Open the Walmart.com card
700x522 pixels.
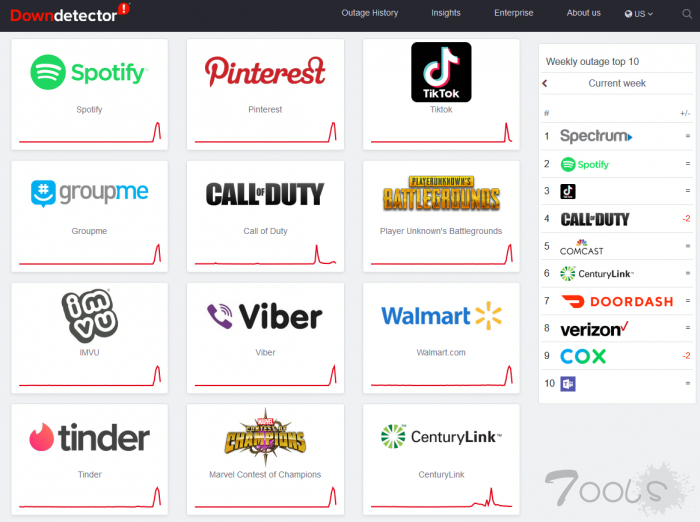click(441, 338)
